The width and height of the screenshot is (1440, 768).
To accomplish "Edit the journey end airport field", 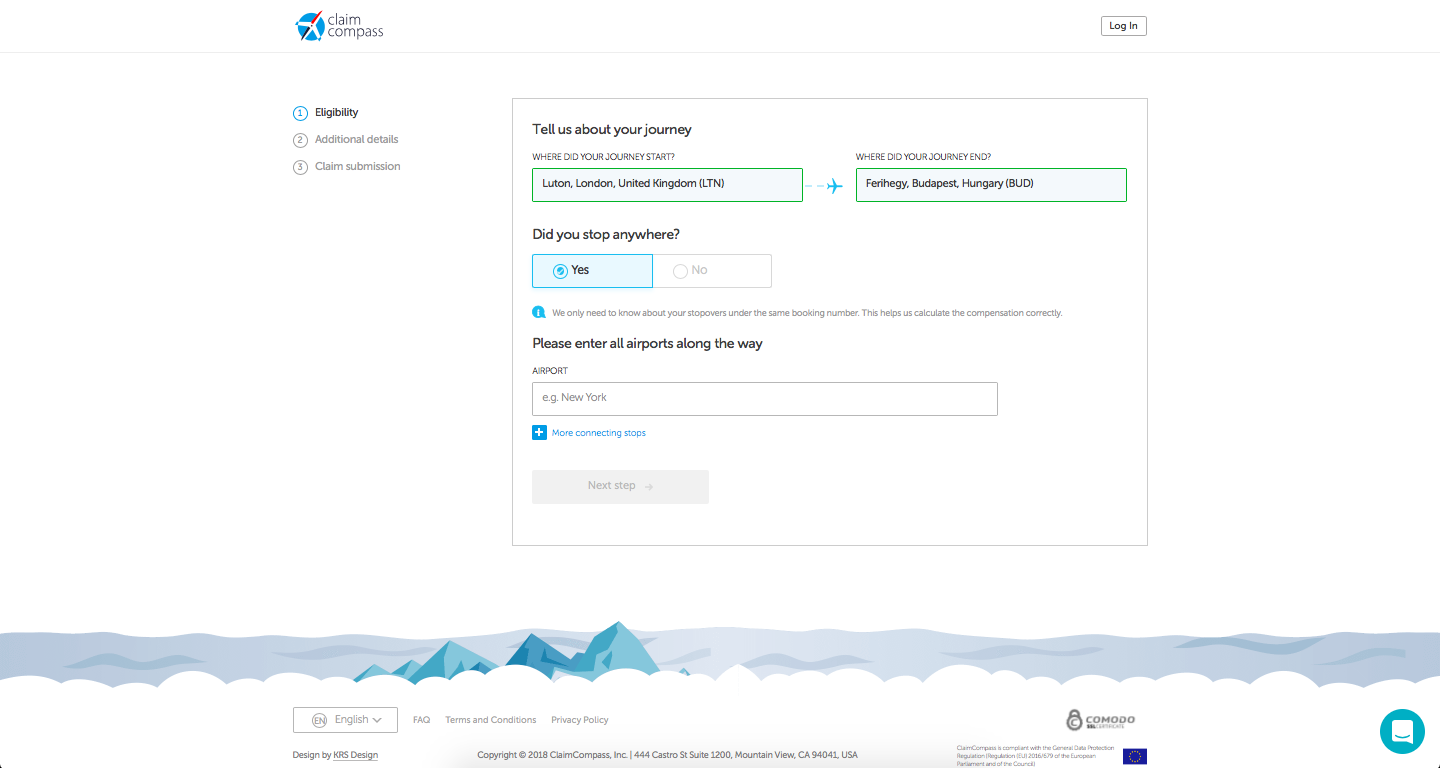I will 990,185.
